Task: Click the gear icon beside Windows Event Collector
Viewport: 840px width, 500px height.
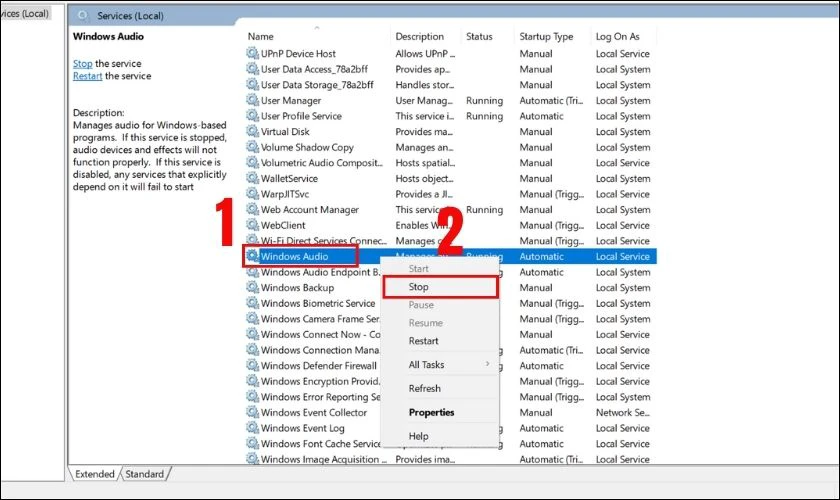Action: 252,412
